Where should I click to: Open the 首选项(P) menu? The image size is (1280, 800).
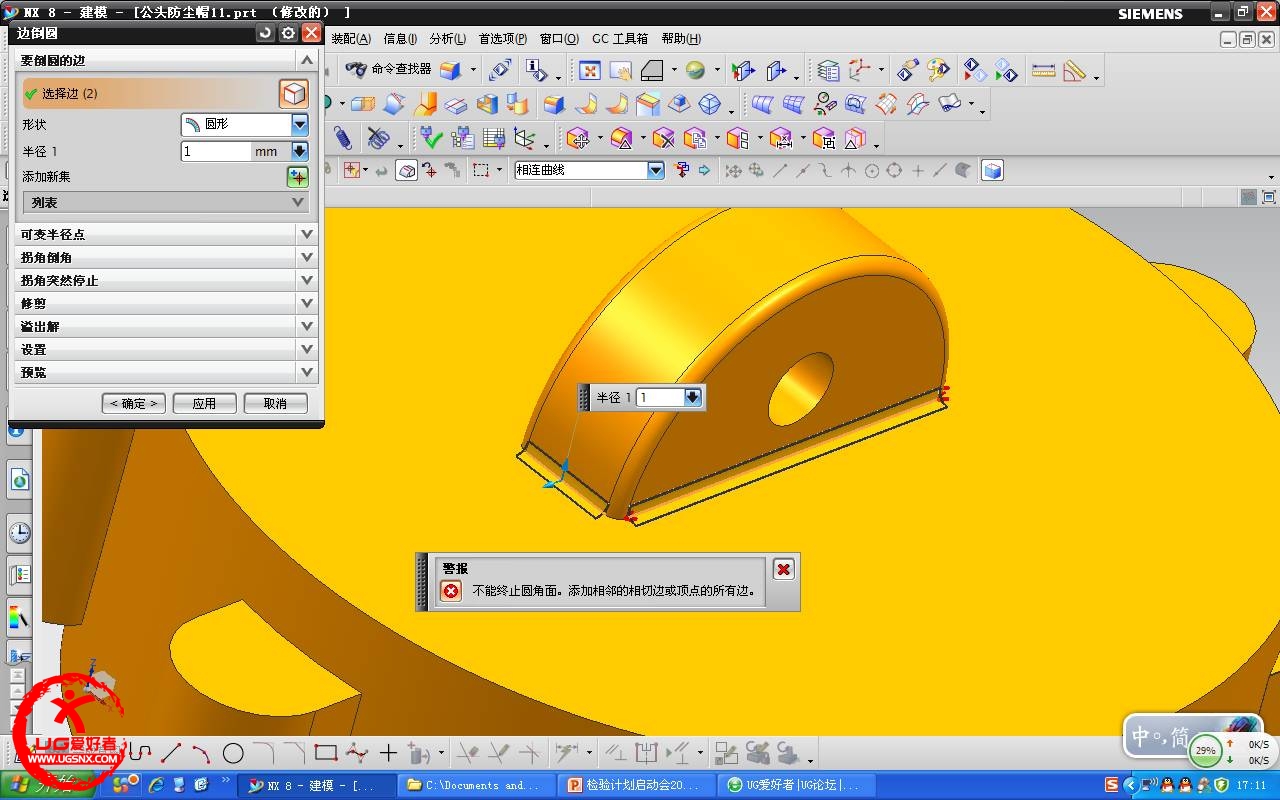point(502,39)
